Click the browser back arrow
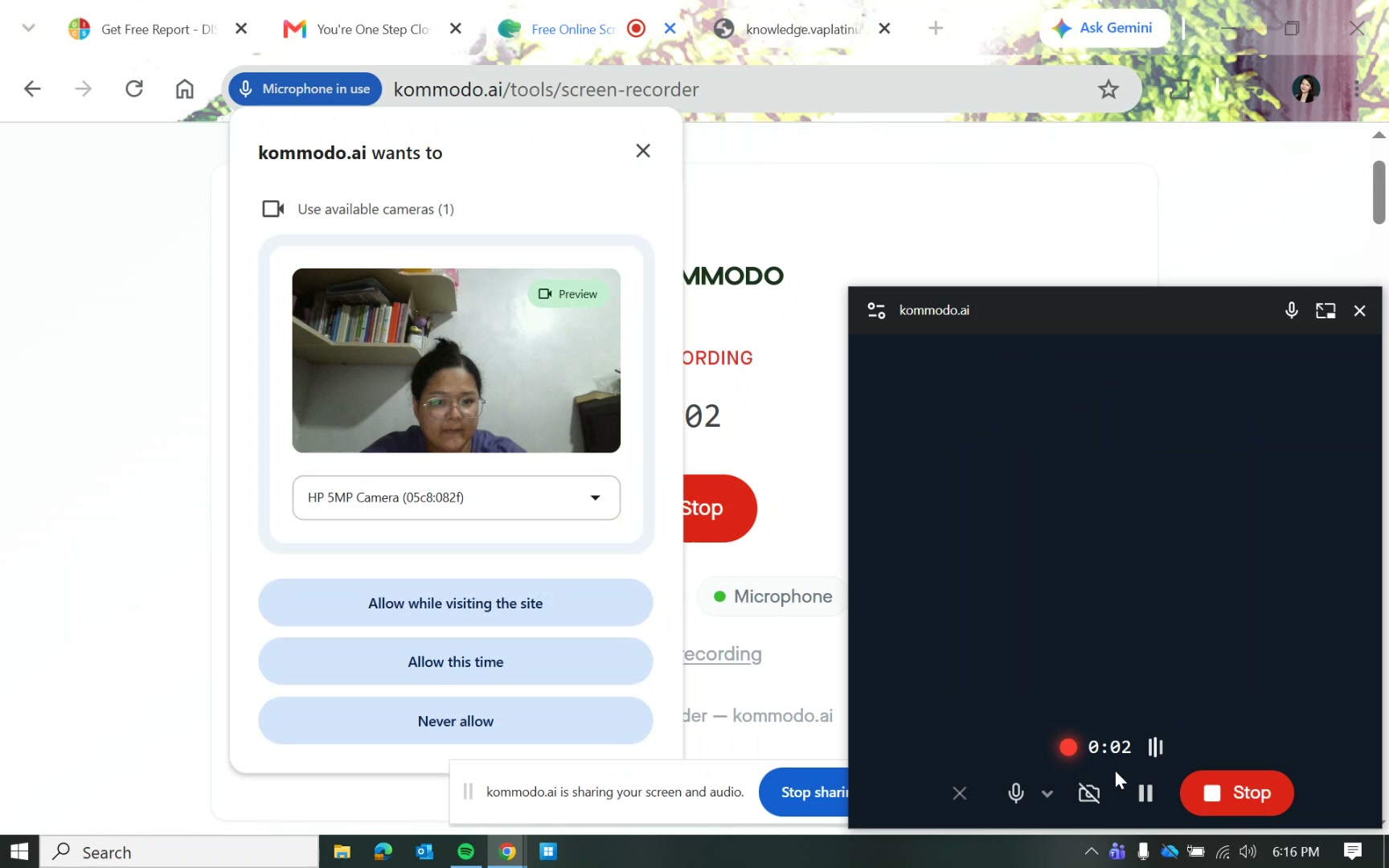Screen dimensions: 1389x868 pyautogui.click(x=32, y=88)
